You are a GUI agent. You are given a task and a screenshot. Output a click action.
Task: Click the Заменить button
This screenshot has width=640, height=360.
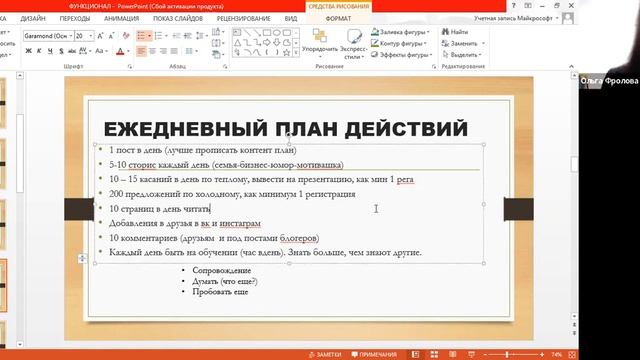coord(463,43)
